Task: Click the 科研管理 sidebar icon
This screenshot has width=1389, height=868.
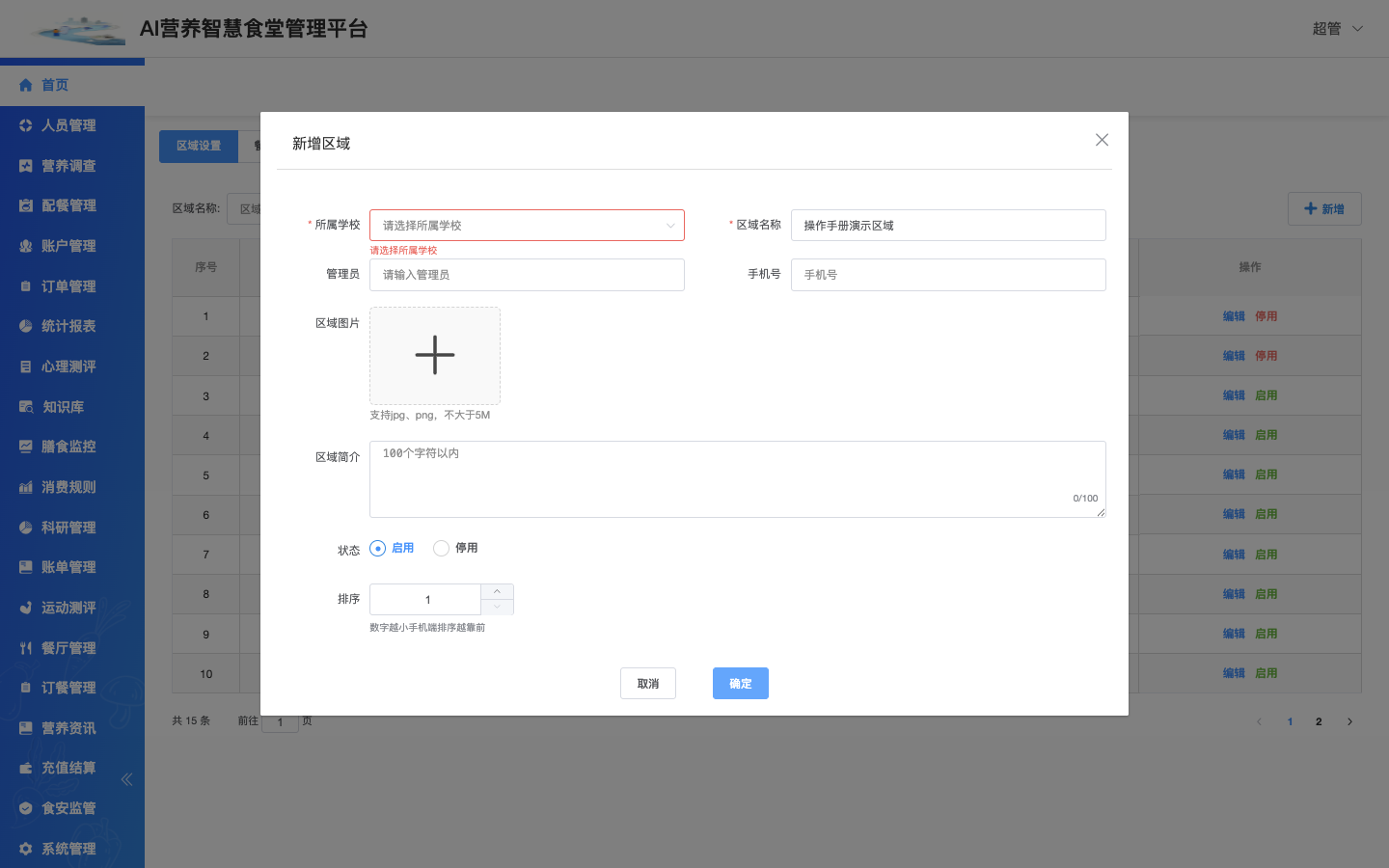Action: pyautogui.click(x=26, y=528)
